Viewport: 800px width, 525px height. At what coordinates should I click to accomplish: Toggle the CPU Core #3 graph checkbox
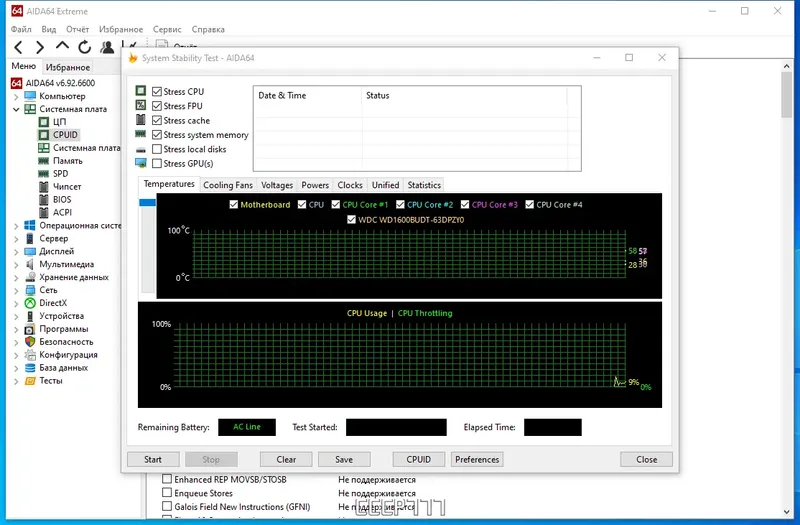pos(465,205)
